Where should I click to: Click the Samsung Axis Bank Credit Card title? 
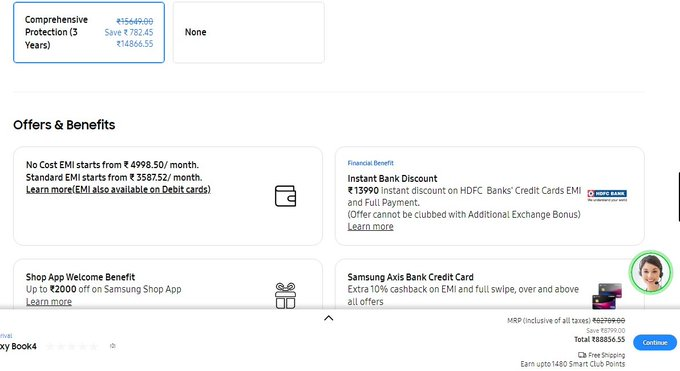click(410, 277)
